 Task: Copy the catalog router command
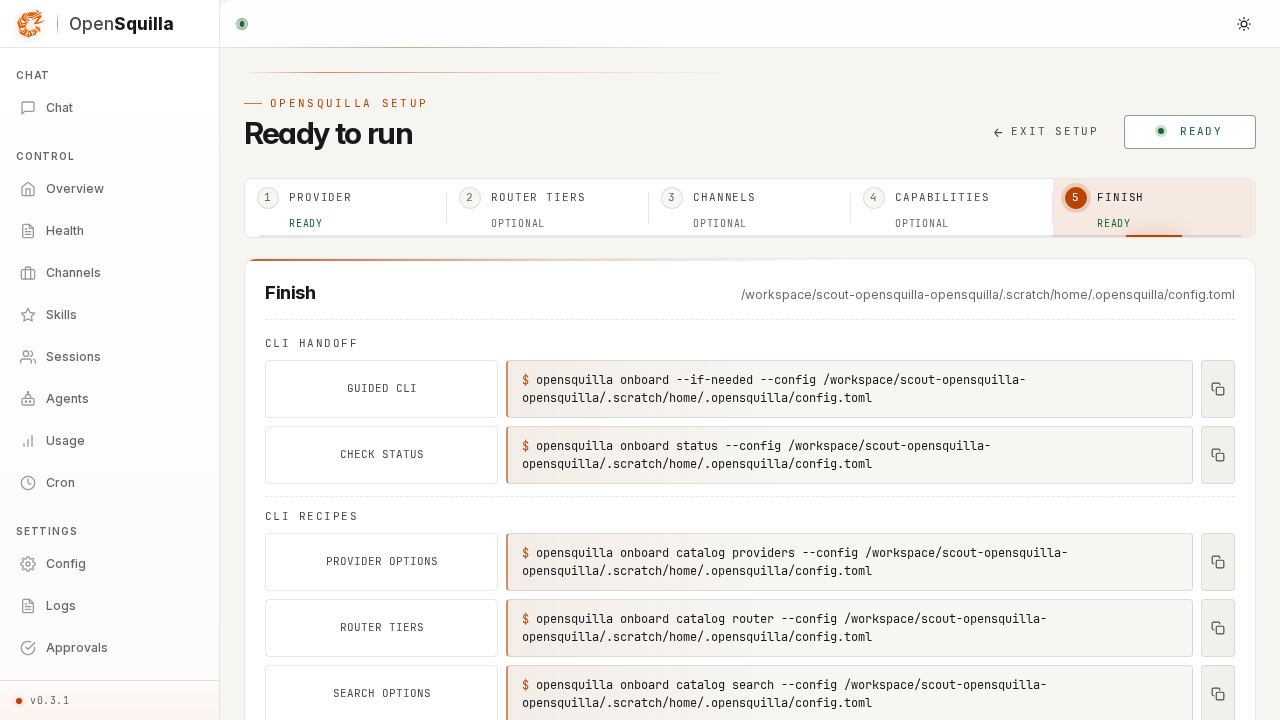coord(1218,628)
